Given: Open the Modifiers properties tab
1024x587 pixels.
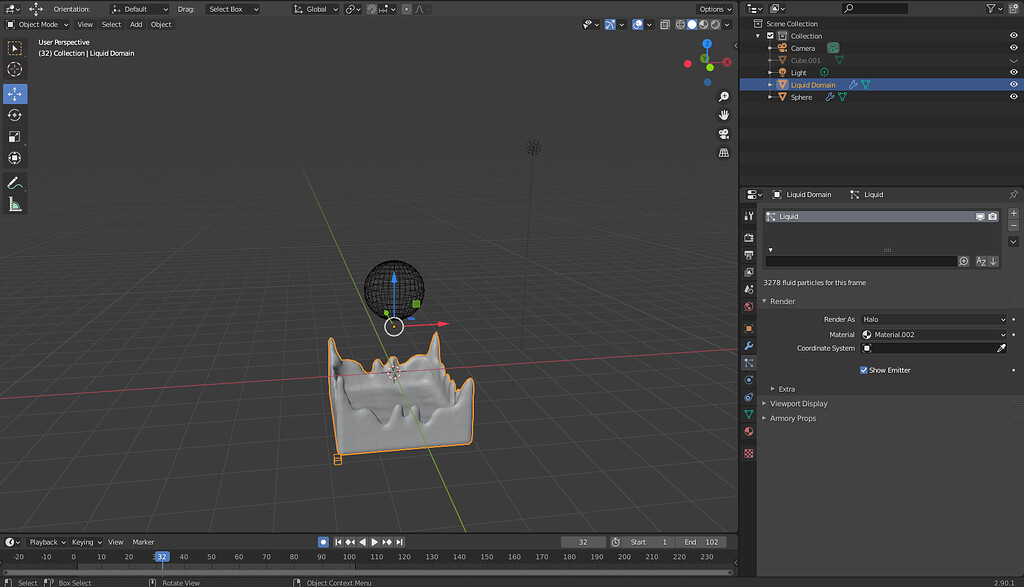Looking at the screenshot, I should coord(749,345).
